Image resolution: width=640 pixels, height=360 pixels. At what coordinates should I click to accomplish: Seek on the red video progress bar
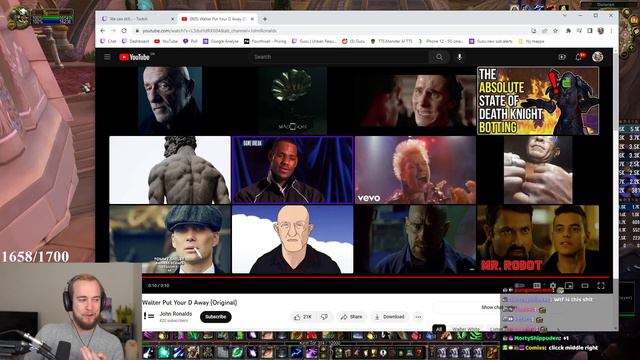coord(376,277)
